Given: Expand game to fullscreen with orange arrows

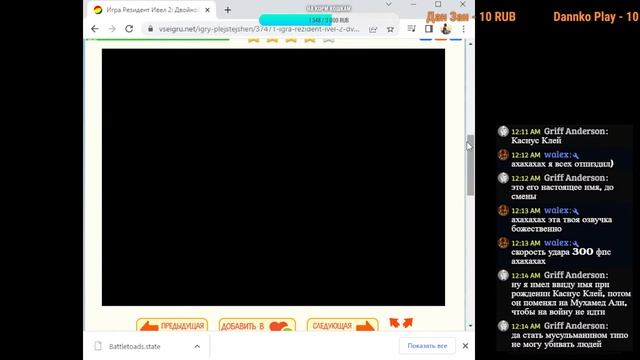Looking at the screenshot, I should click(x=401, y=323).
